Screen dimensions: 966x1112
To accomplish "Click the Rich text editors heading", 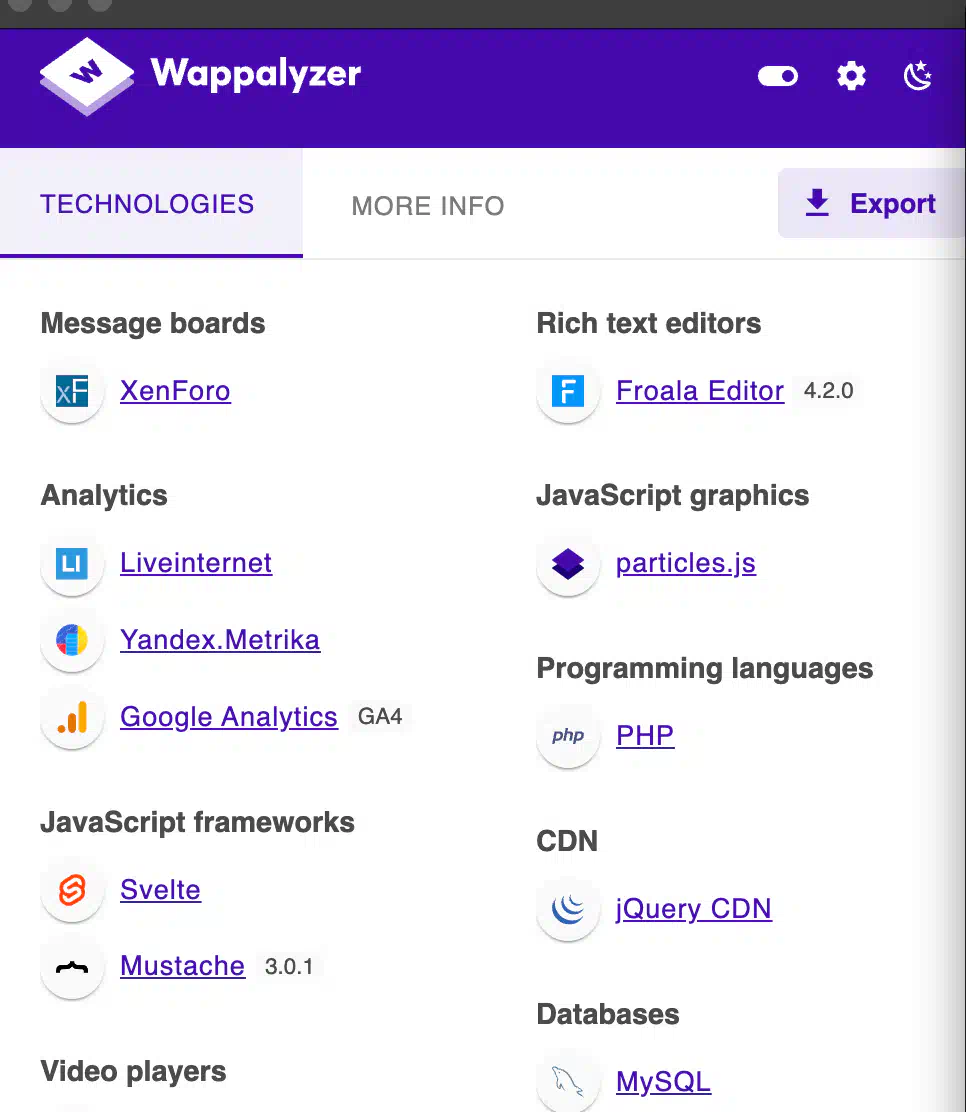I will point(648,323).
